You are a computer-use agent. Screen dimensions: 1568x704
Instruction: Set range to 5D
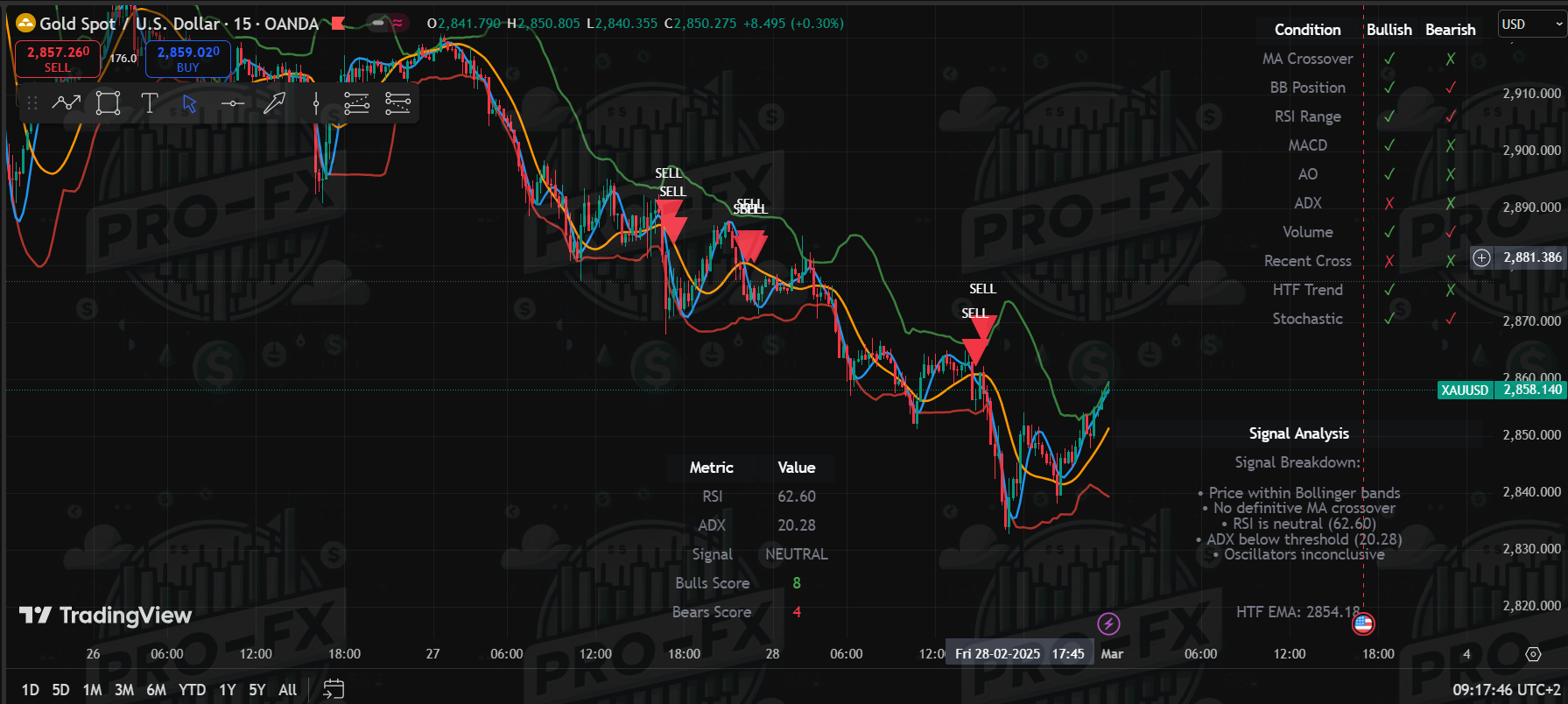60,690
